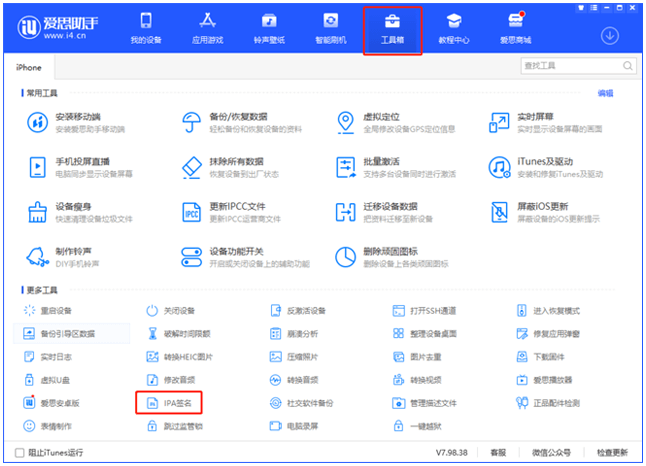Open the IPA签名 signing tool
Image resolution: width=646 pixels, height=466 pixels.
coord(170,402)
